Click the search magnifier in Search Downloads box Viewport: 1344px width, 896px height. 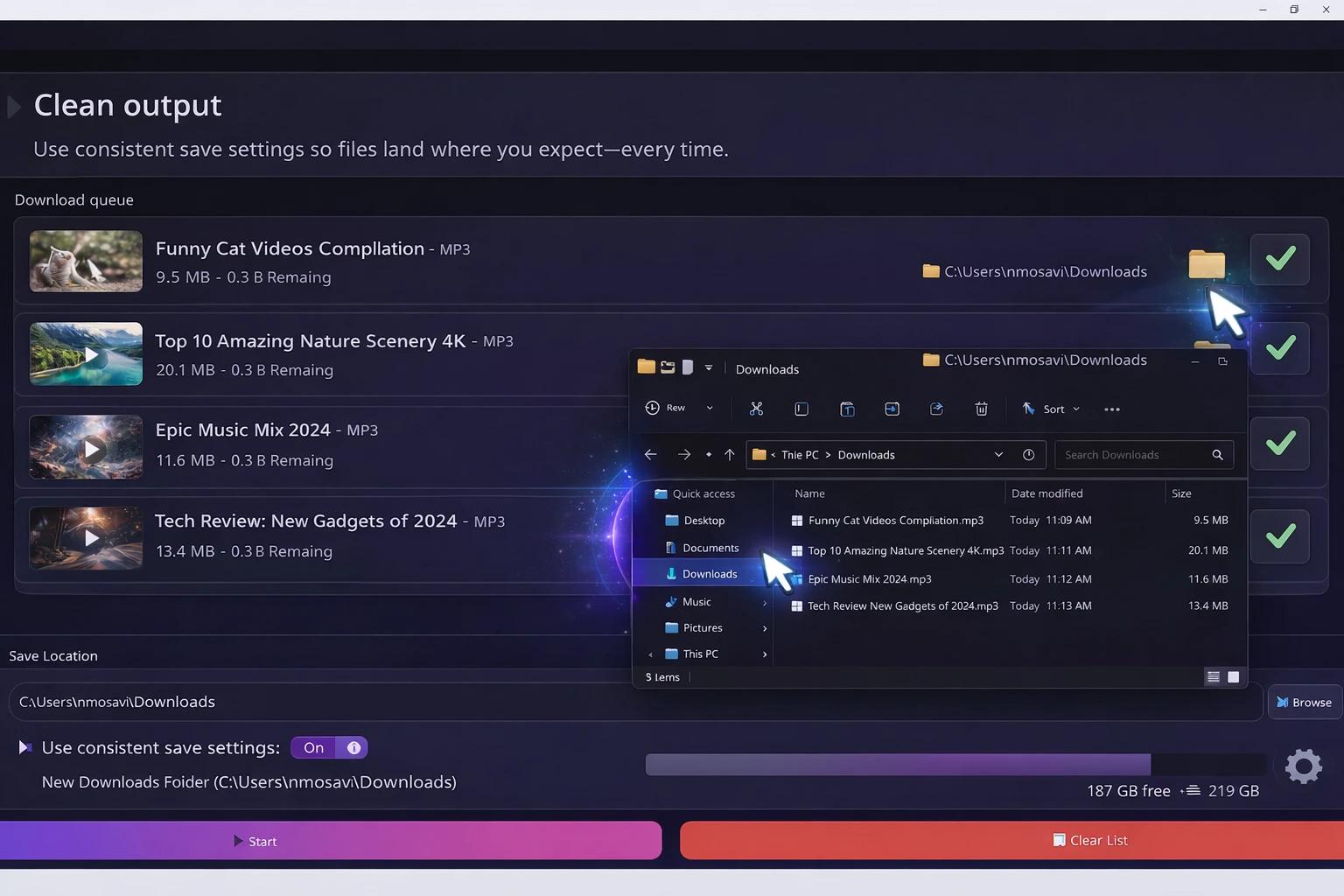[1217, 455]
